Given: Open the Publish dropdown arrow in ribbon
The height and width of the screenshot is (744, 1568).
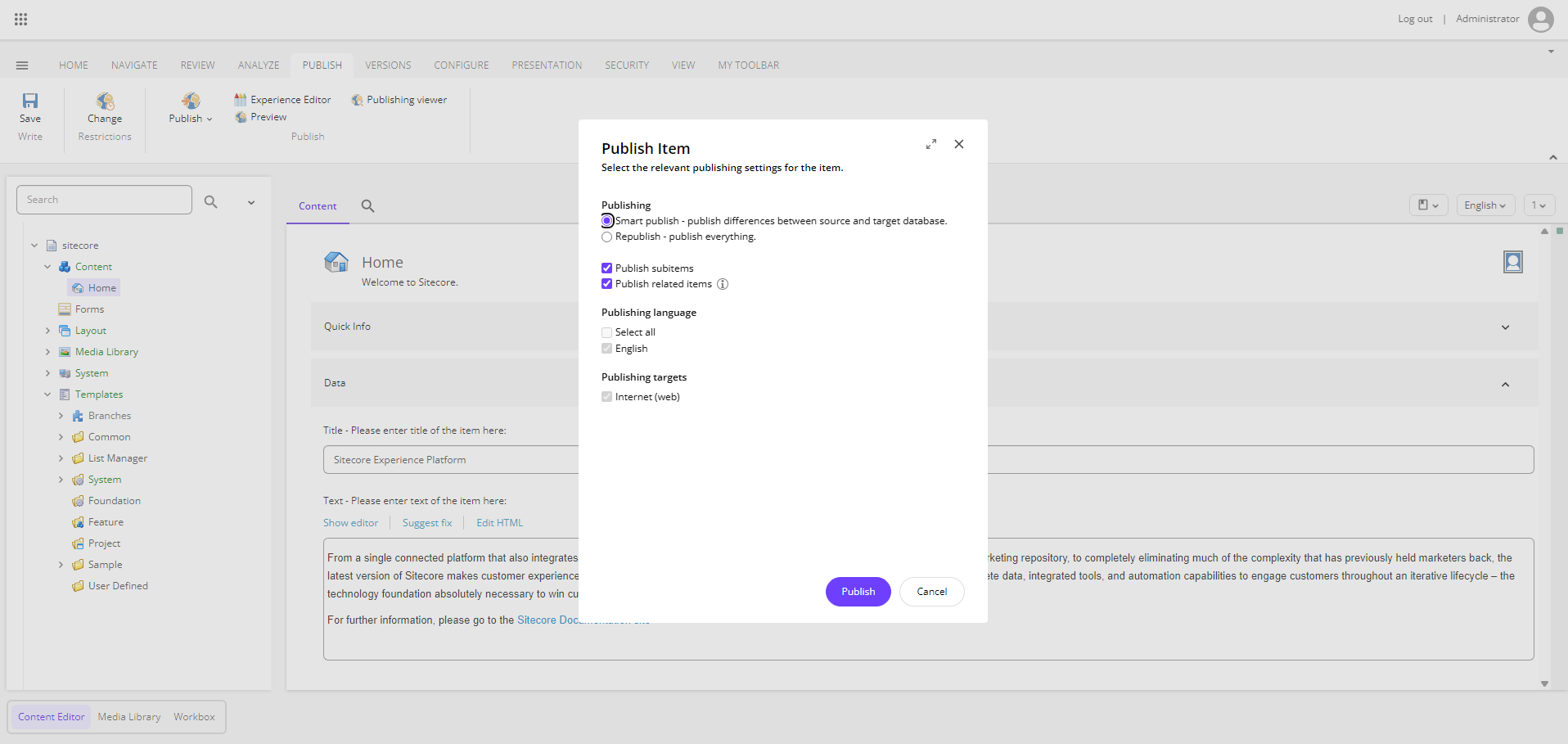Looking at the screenshot, I should pos(210,119).
